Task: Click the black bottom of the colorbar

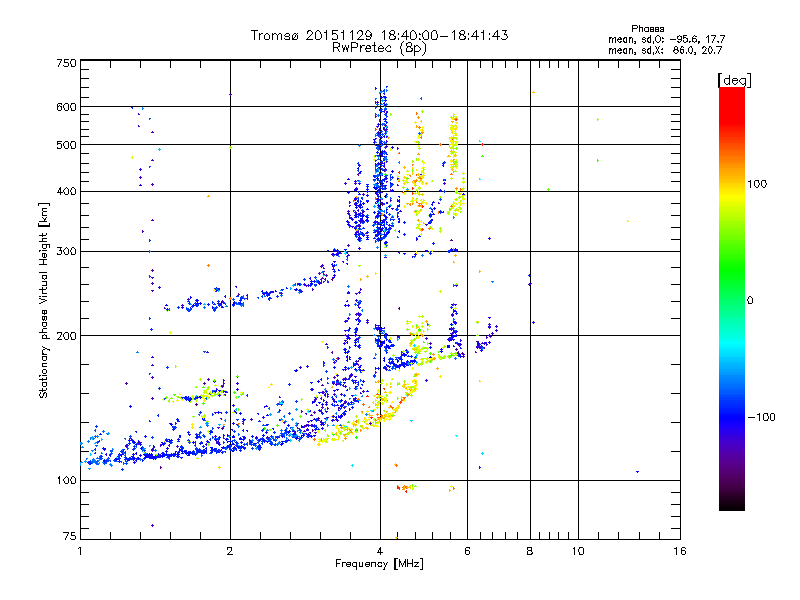Action: tap(732, 503)
